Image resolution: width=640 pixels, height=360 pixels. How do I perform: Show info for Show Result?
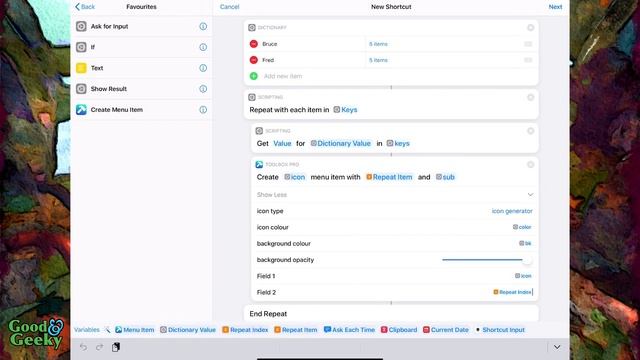(x=203, y=89)
